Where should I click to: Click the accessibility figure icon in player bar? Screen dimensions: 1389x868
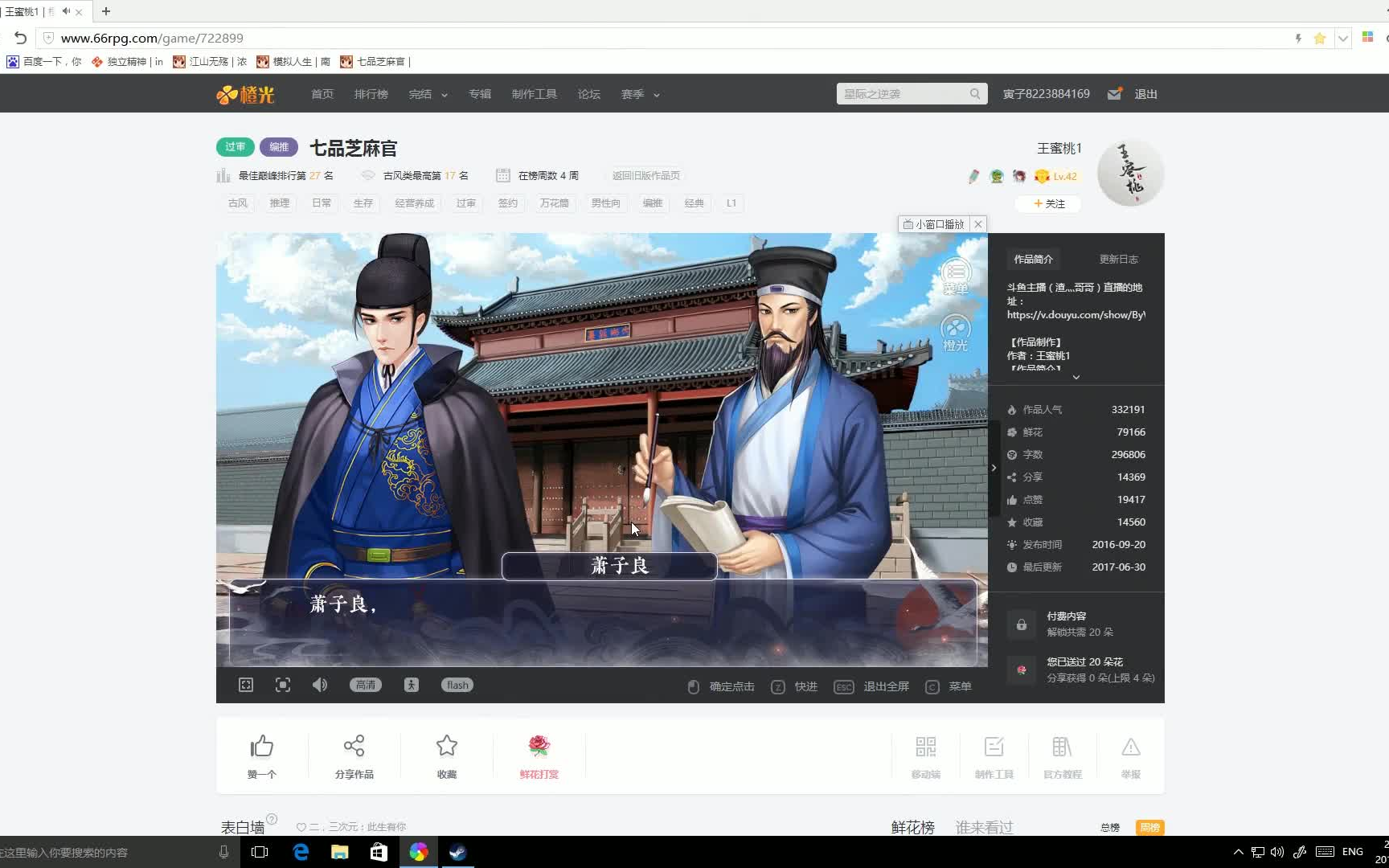click(412, 685)
